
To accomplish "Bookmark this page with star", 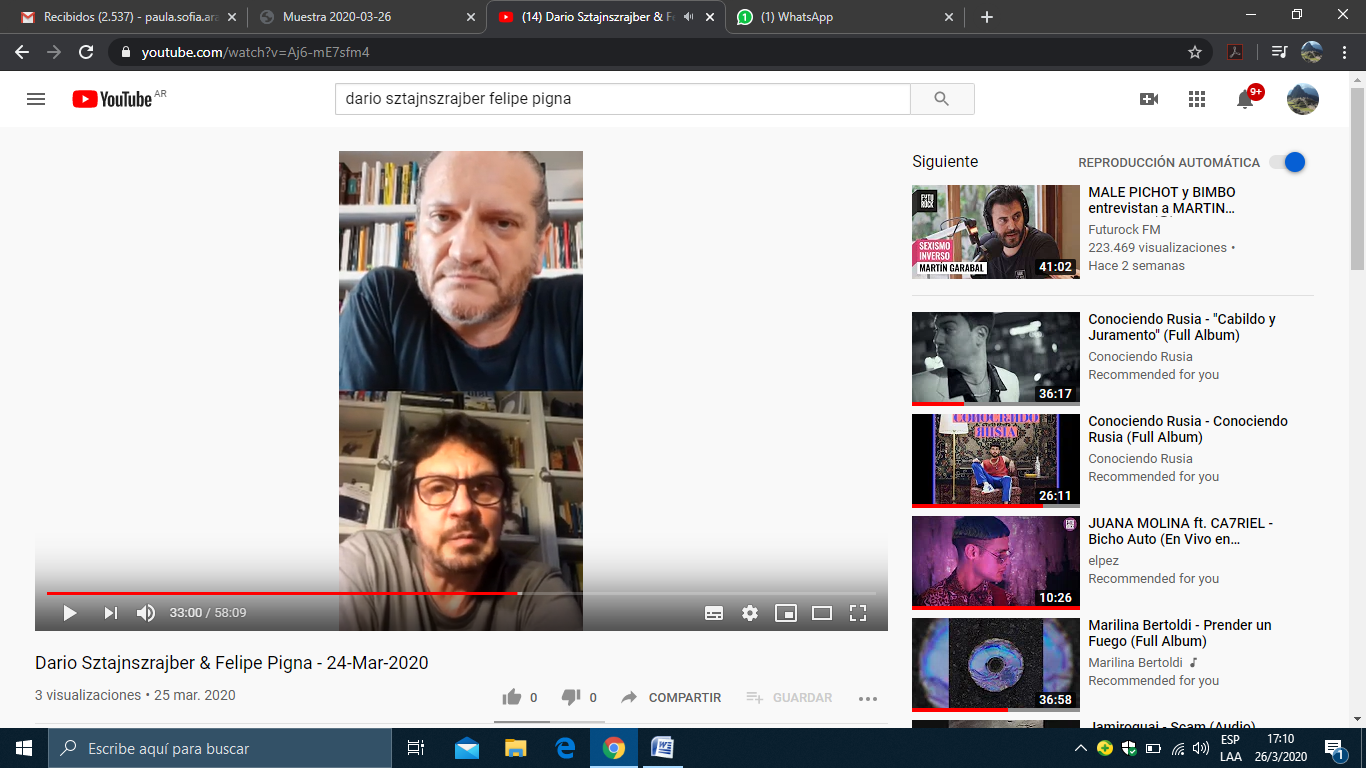I will [x=1195, y=52].
